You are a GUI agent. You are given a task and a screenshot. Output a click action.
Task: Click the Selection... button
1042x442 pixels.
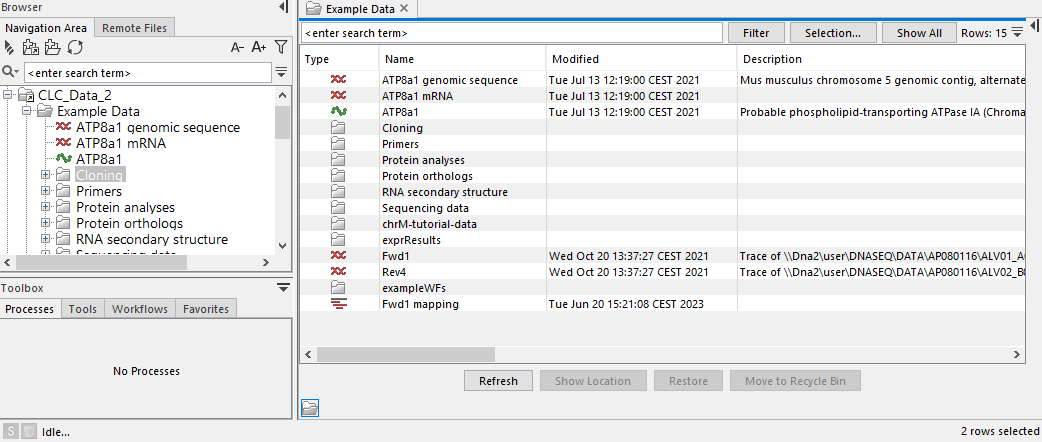coord(833,33)
